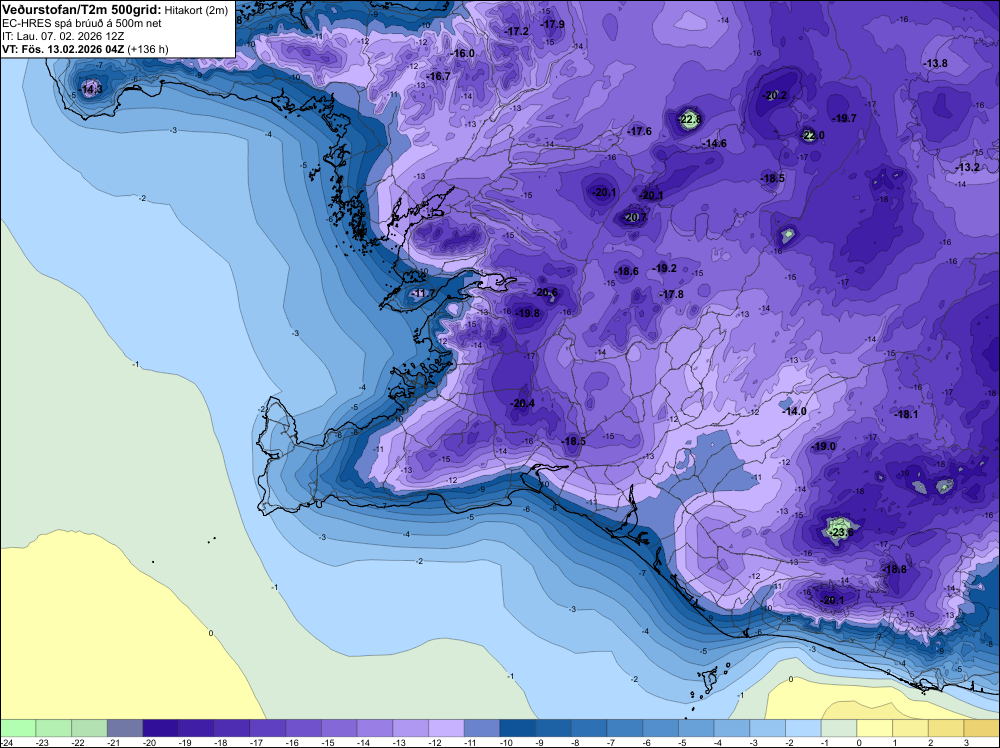Click the -20.6 temperature label
This screenshot has height=748, width=1000.
tap(545, 293)
